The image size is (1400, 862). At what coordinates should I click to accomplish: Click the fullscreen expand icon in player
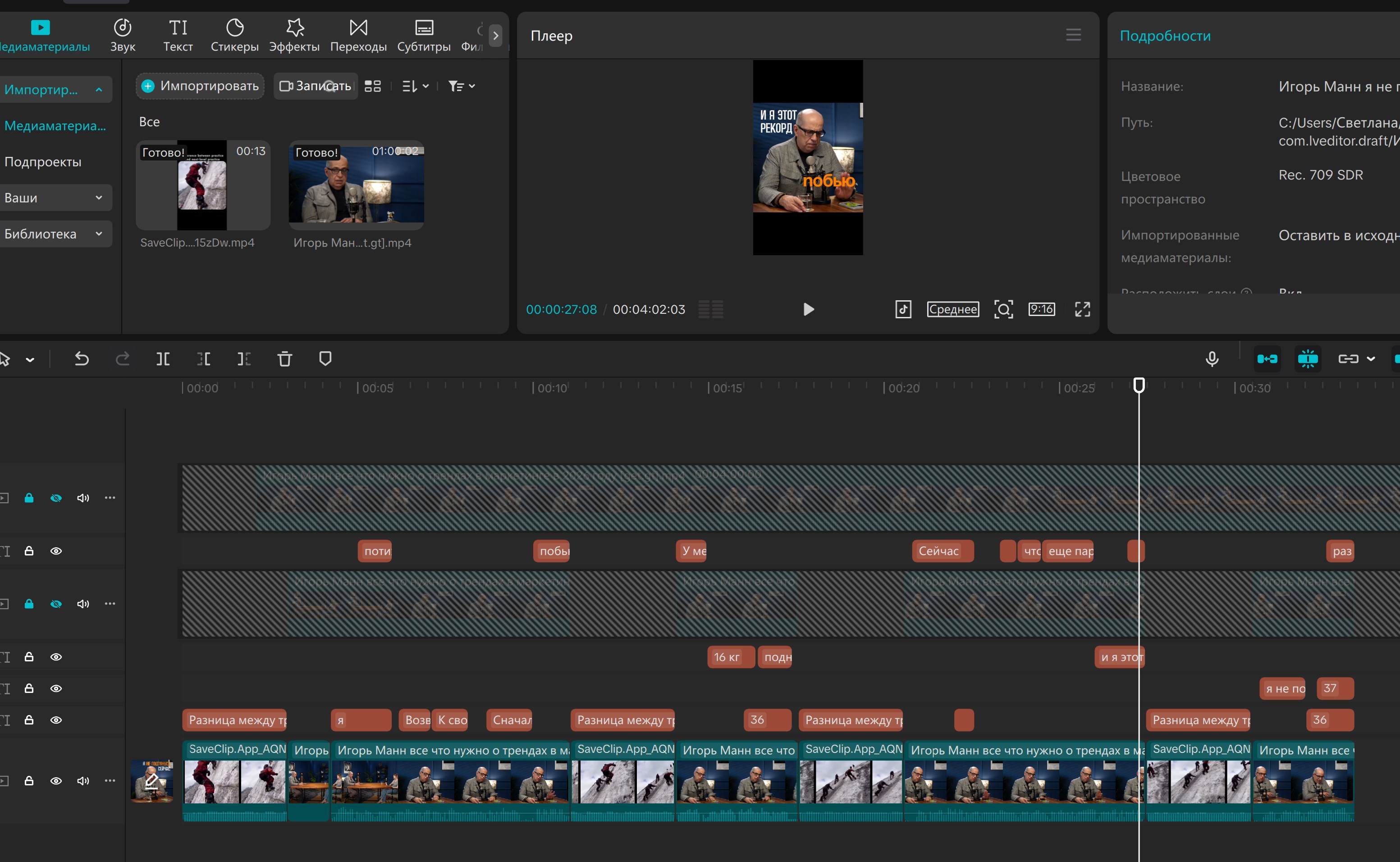(x=1082, y=310)
